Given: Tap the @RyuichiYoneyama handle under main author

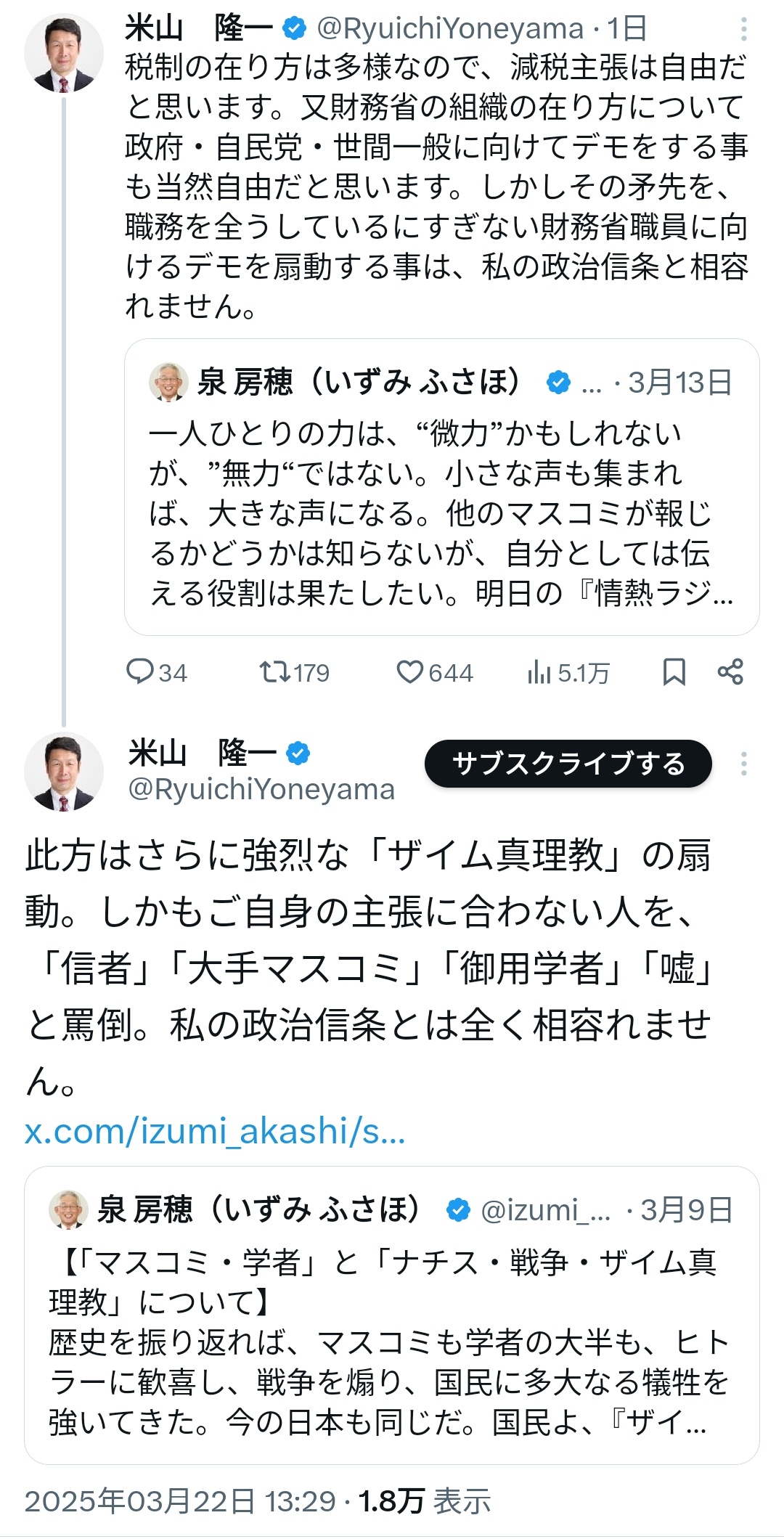Looking at the screenshot, I should point(261,789).
